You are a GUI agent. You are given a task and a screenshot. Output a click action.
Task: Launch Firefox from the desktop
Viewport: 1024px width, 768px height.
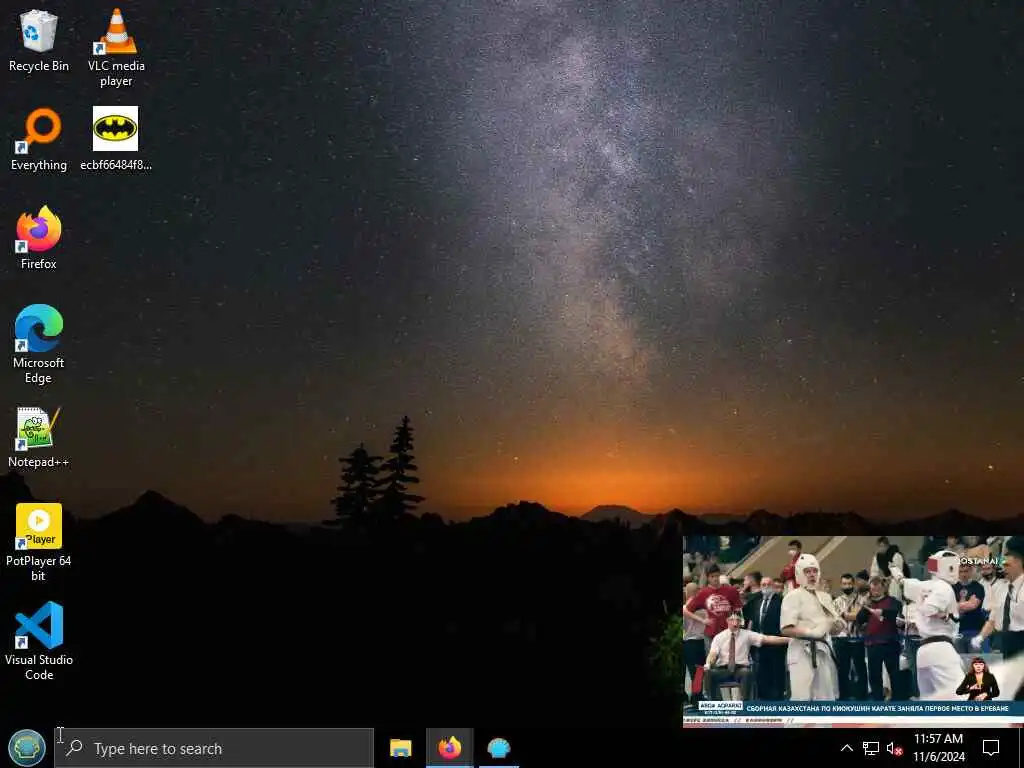pyautogui.click(x=39, y=238)
